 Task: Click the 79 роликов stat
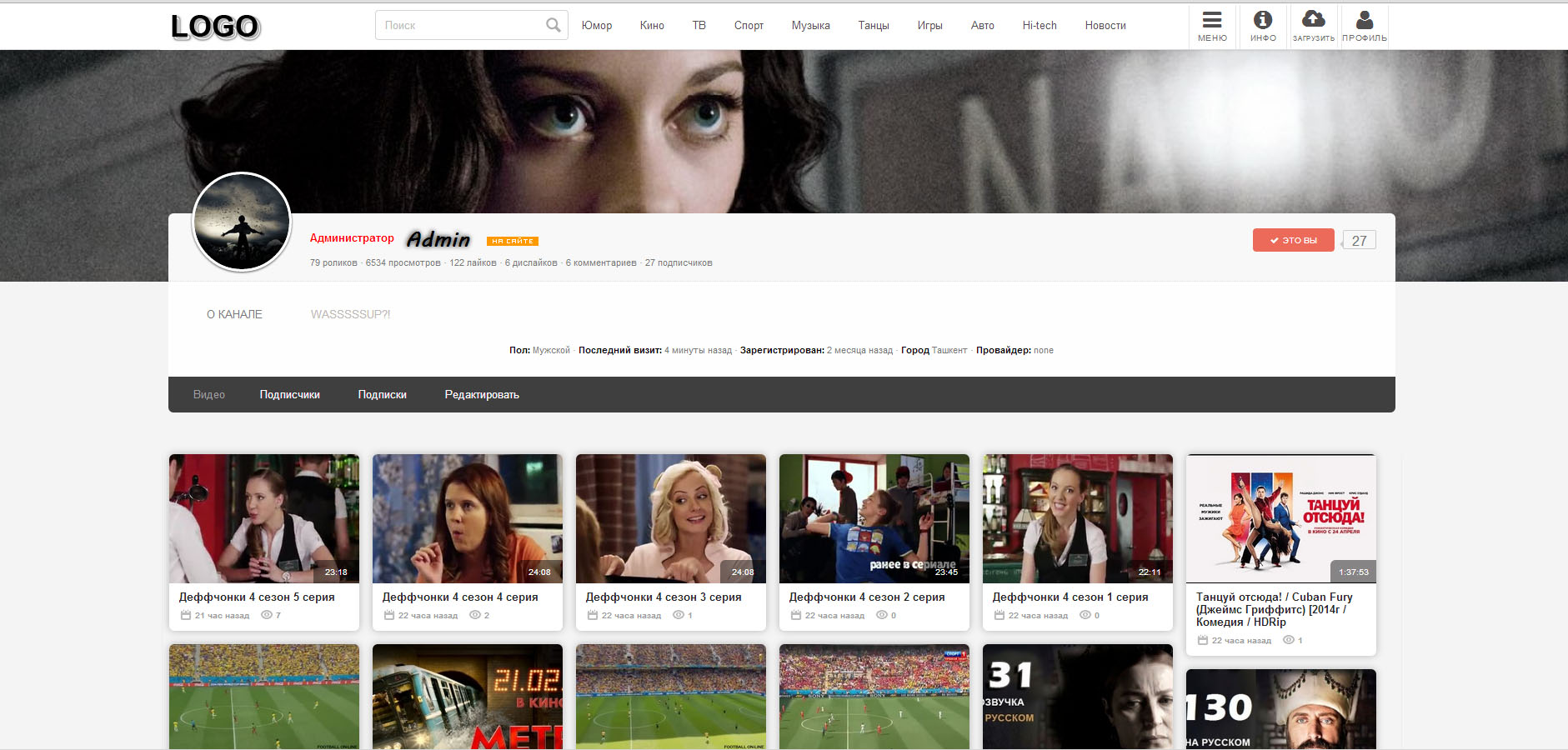click(x=333, y=262)
